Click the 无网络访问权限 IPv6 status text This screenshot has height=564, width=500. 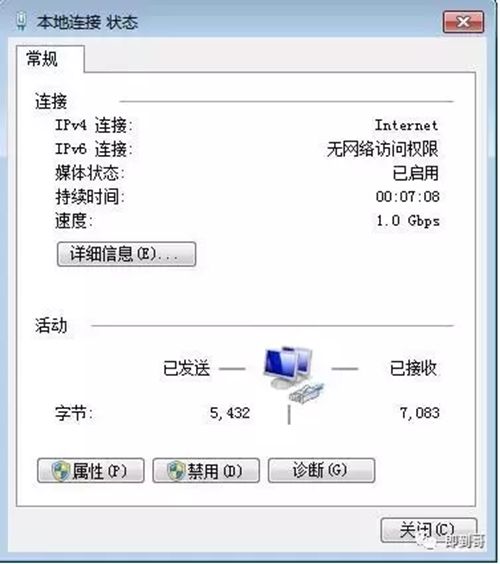pos(382,149)
